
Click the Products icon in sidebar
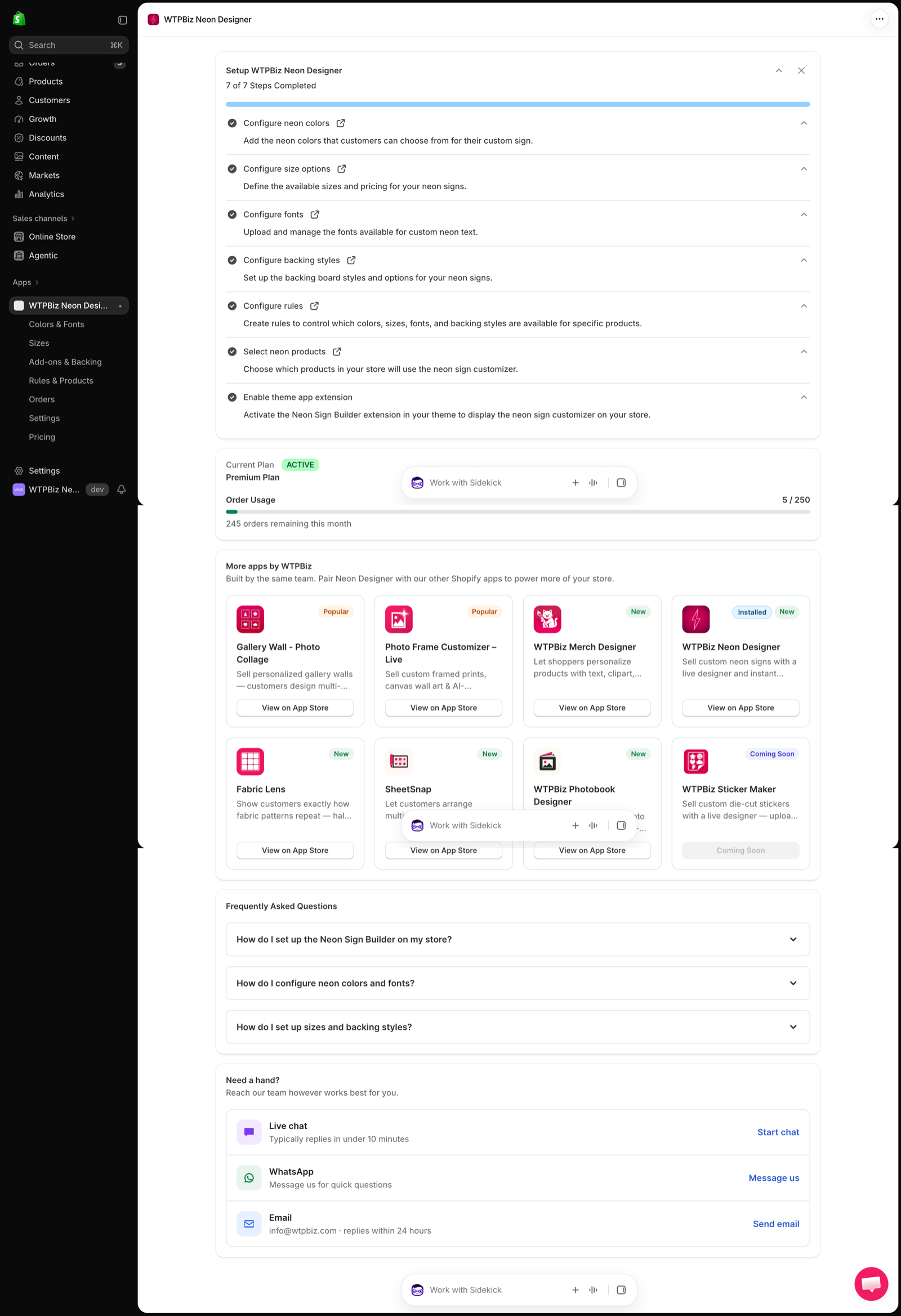(x=19, y=82)
